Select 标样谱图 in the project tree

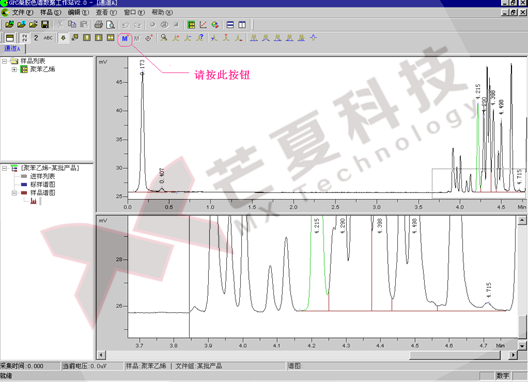click(42, 185)
